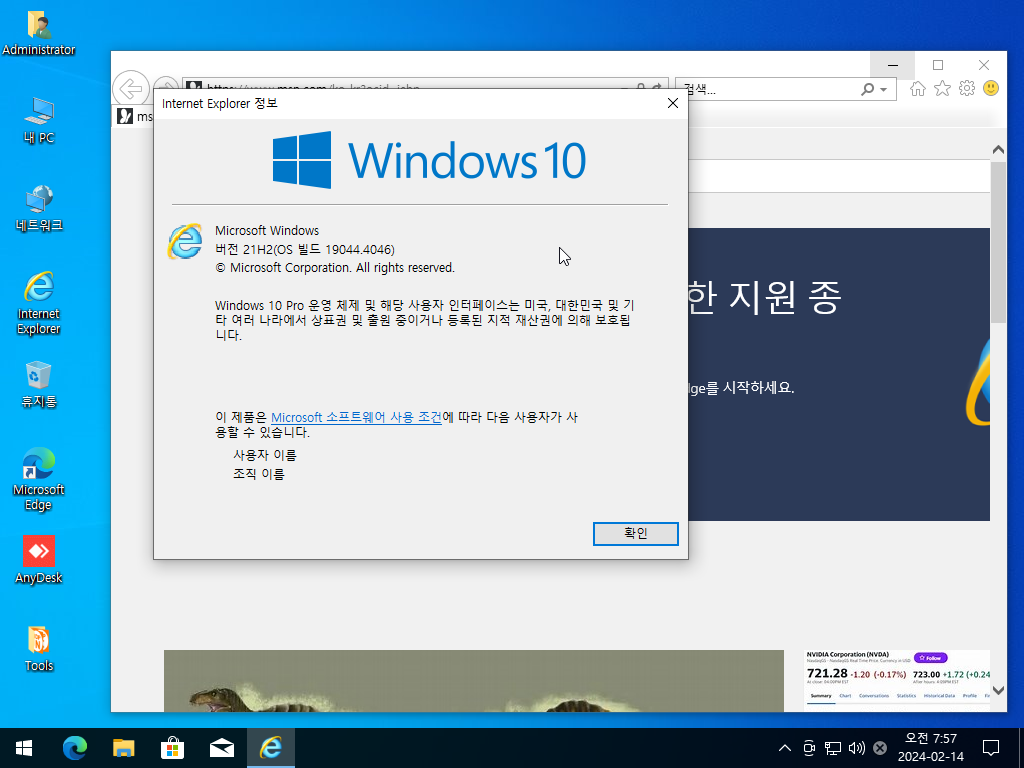The image size is (1024, 768).
Task: Show hidden tray icons chevron
Action: pyautogui.click(x=785, y=748)
